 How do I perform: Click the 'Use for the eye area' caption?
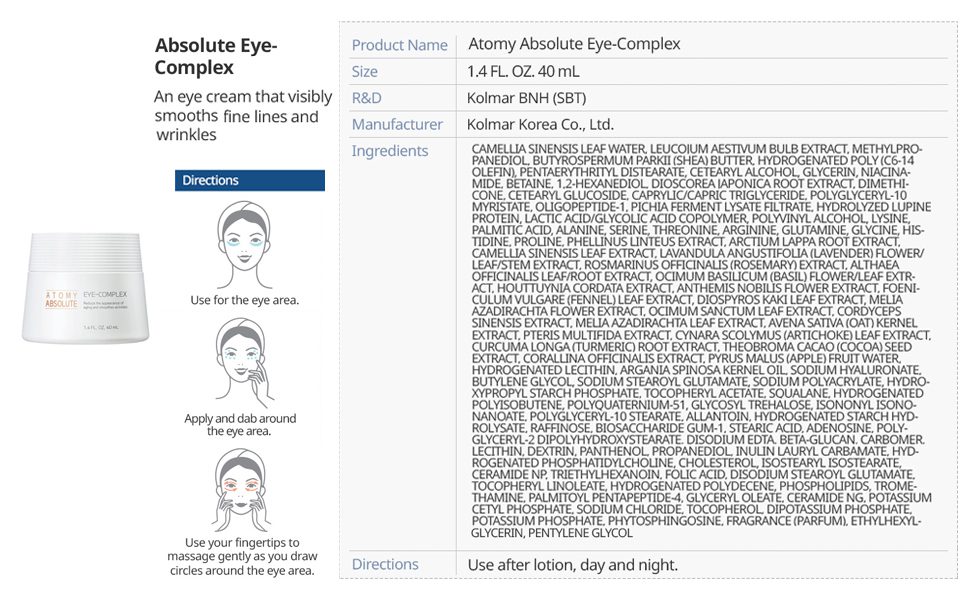pos(244,300)
